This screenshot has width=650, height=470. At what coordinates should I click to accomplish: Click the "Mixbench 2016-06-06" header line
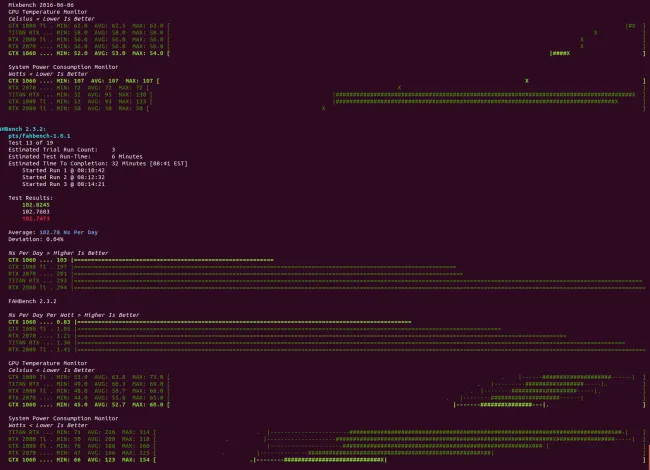tap(41, 5)
